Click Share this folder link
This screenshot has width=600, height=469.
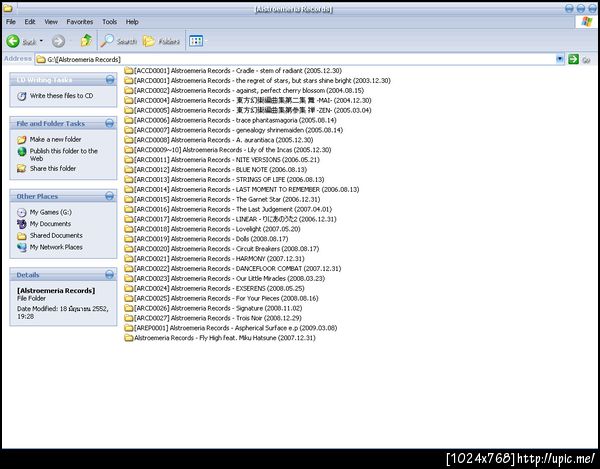(x=53, y=168)
